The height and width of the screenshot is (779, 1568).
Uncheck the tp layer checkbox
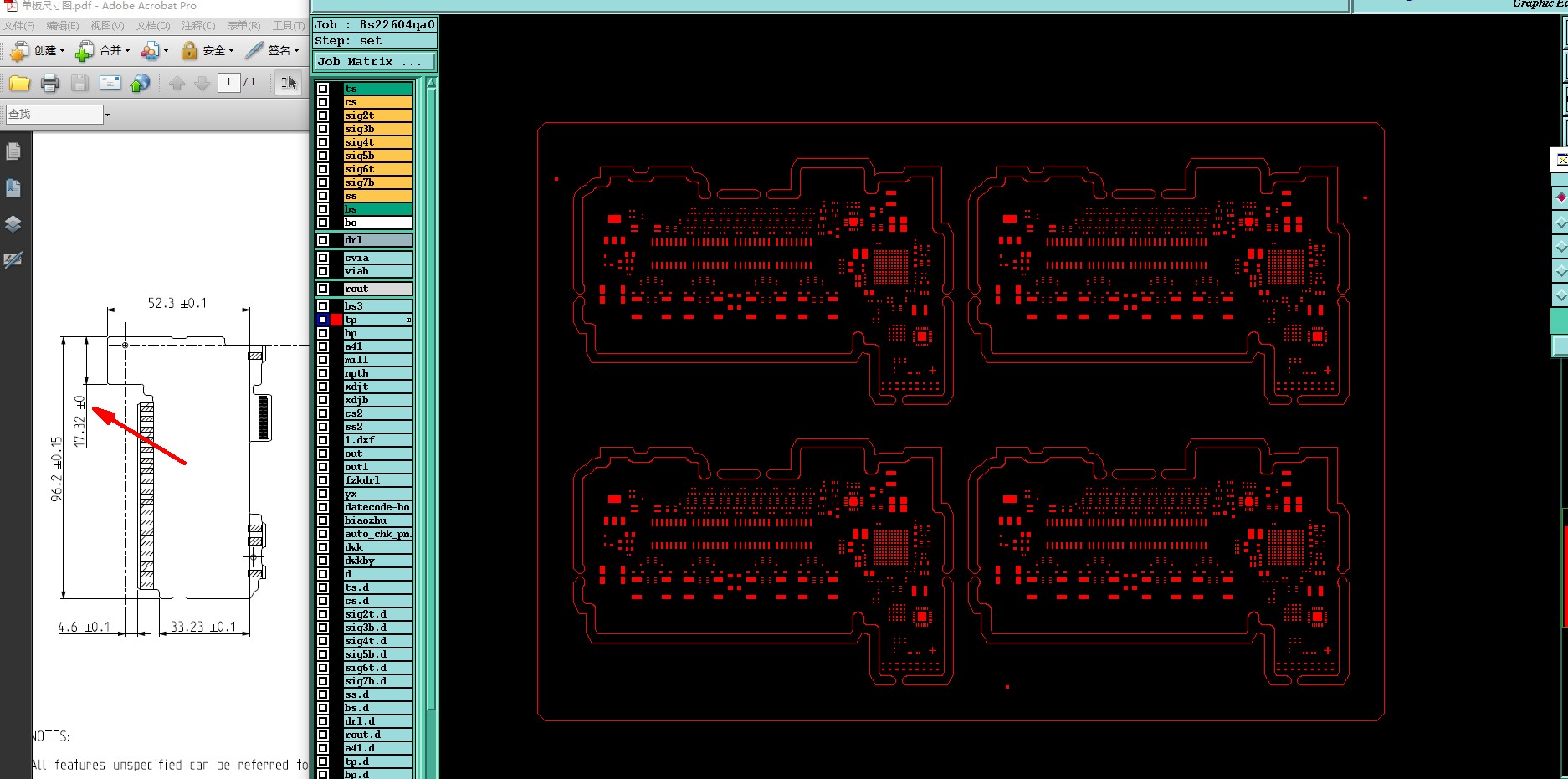[x=323, y=320]
